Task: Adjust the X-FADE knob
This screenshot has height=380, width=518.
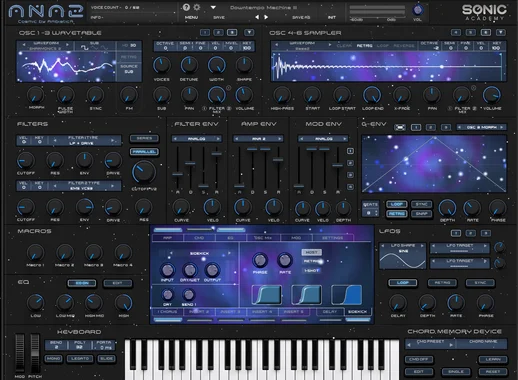Action: click(402, 95)
